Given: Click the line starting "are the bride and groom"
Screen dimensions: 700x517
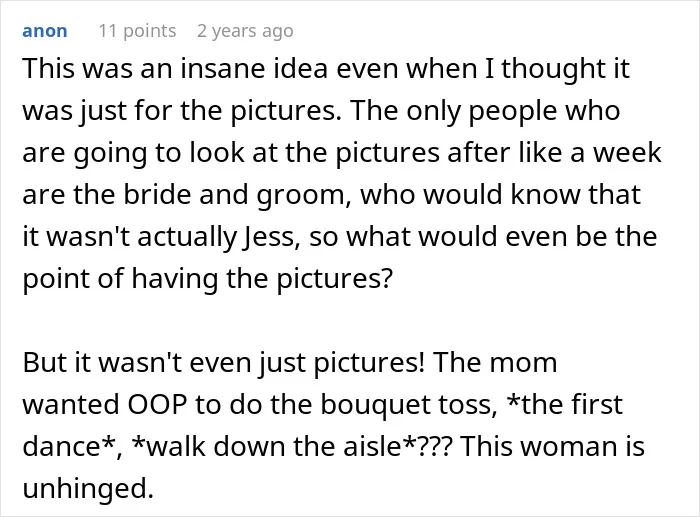Looking at the screenshot, I should pos(332,195).
